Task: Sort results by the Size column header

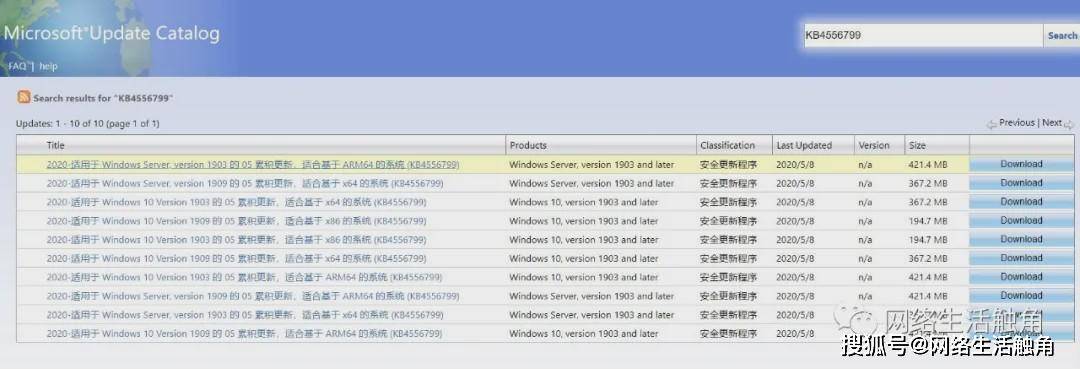Action: [917, 145]
